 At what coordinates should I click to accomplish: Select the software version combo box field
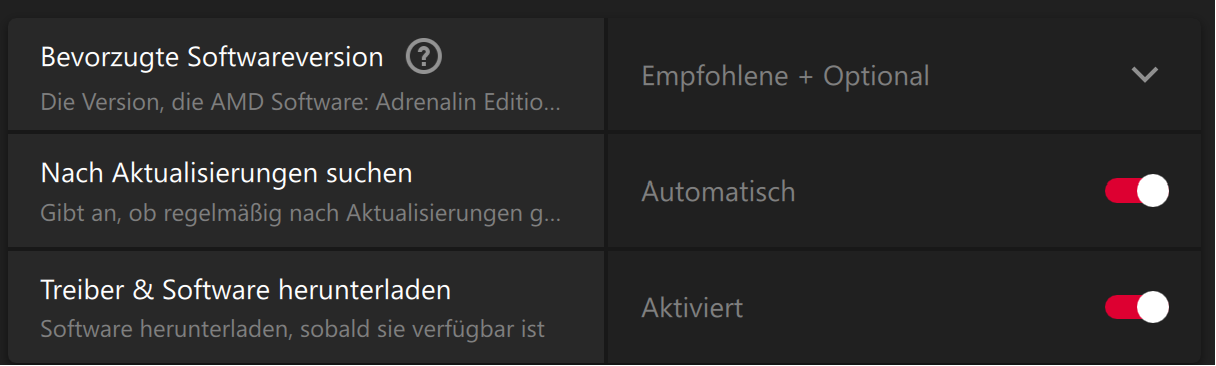[x=904, y=75]
